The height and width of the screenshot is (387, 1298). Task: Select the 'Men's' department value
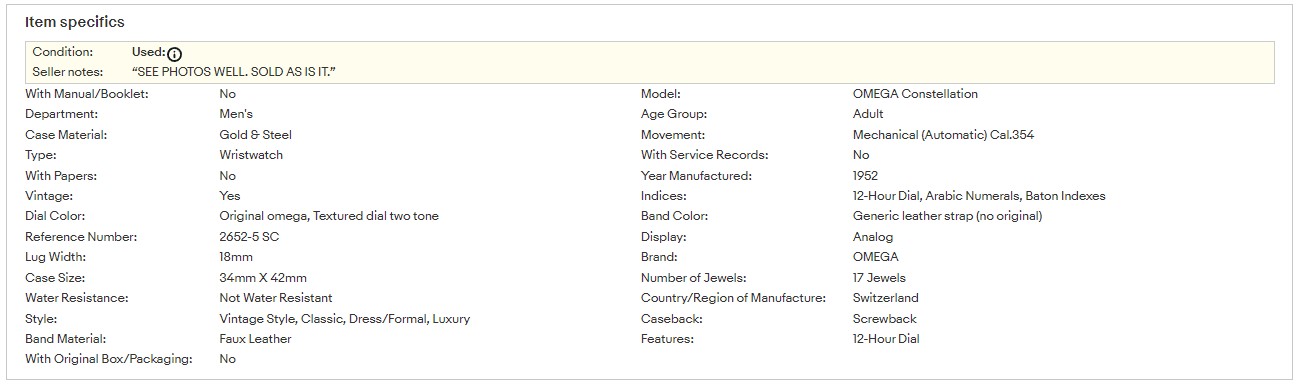(236, 114)
